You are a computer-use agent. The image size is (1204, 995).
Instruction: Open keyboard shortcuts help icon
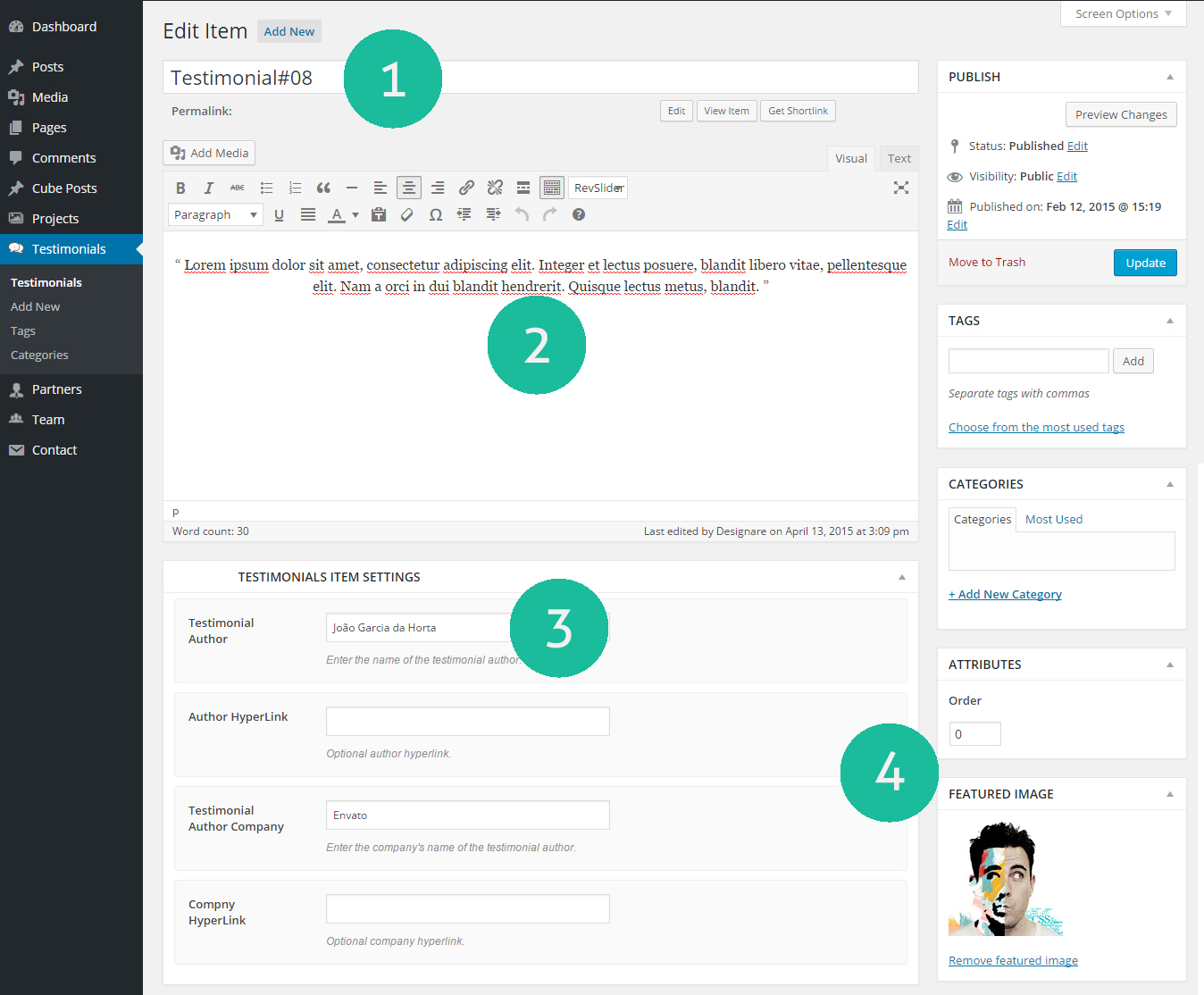579,214
